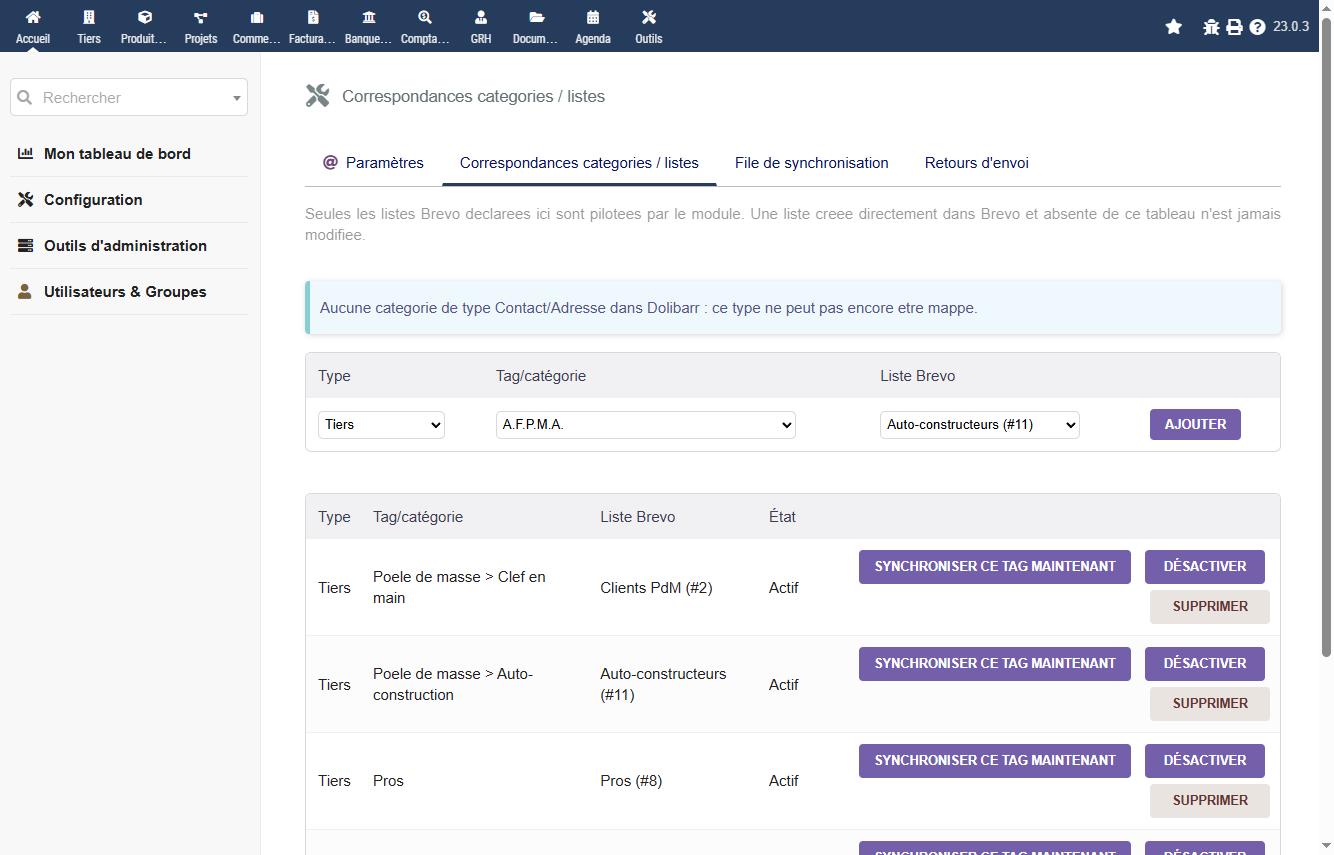Viewport: 1334px width, 855px height.
Task: Open the Tiers building icon
Action: click(x=89, y=17)
